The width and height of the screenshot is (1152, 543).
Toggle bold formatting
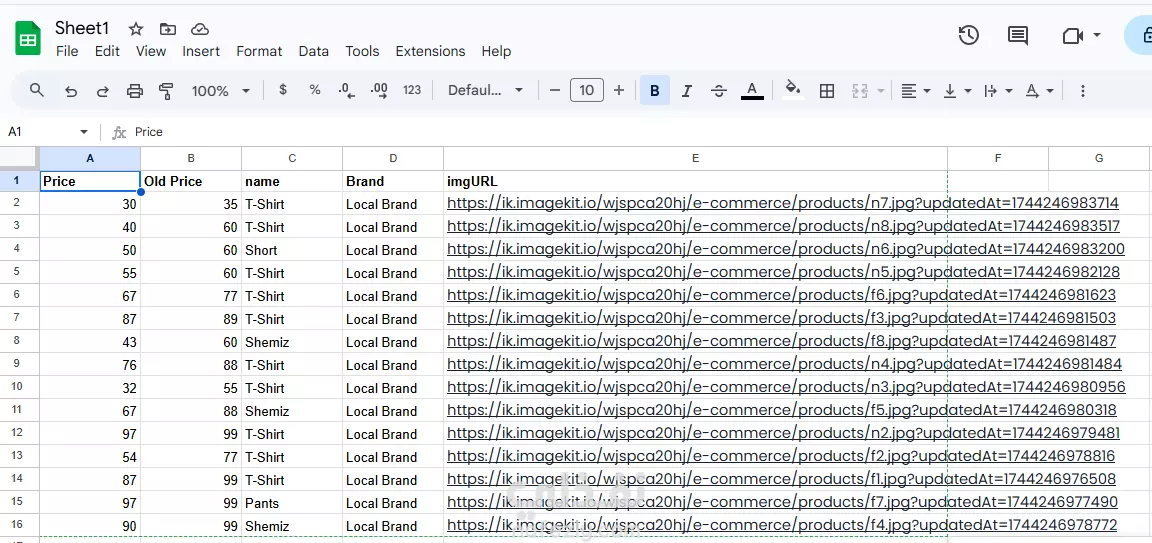tap(655, 90)
